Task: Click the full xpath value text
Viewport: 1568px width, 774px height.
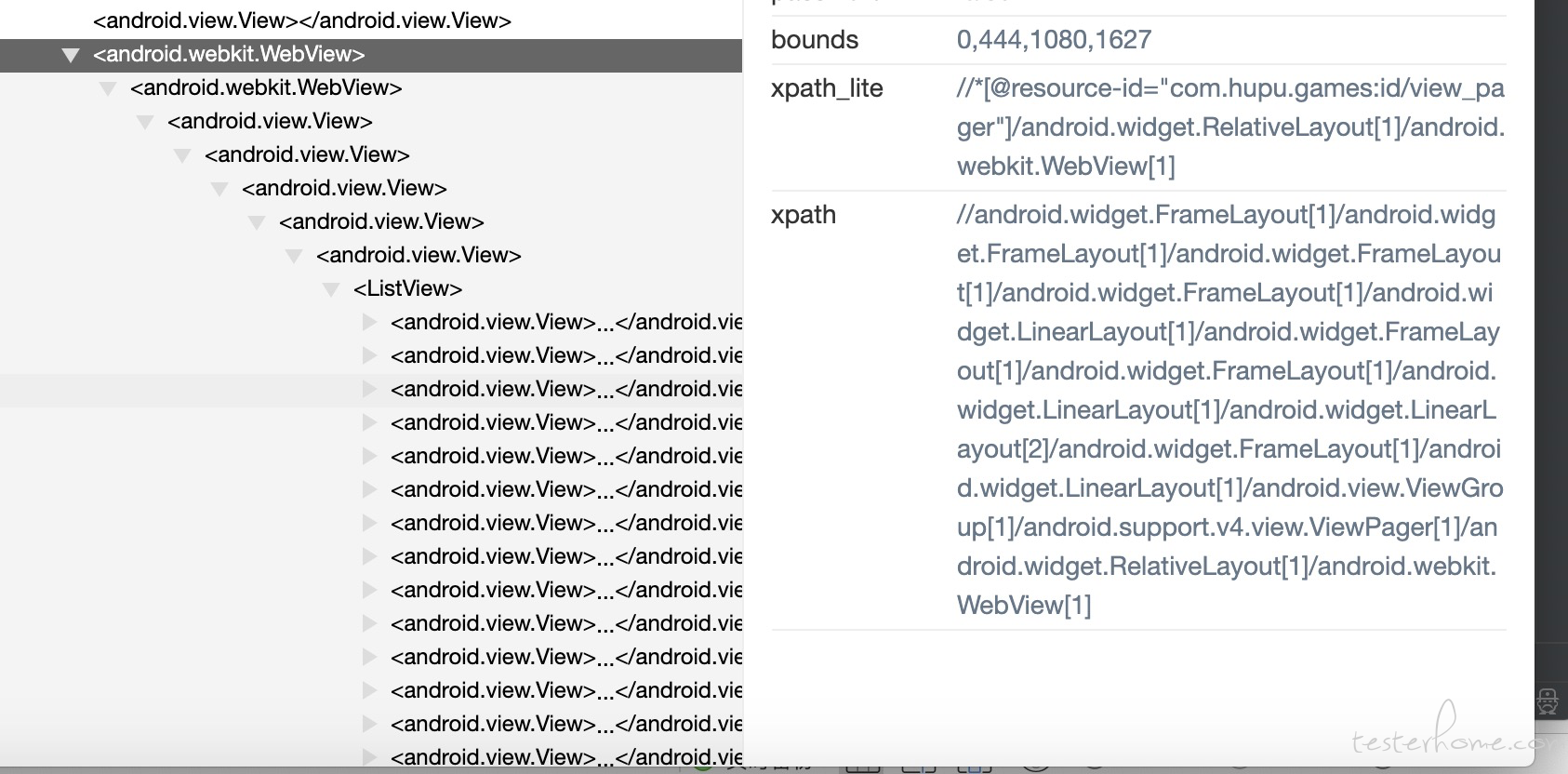Action: click(x=1230, y=410)
